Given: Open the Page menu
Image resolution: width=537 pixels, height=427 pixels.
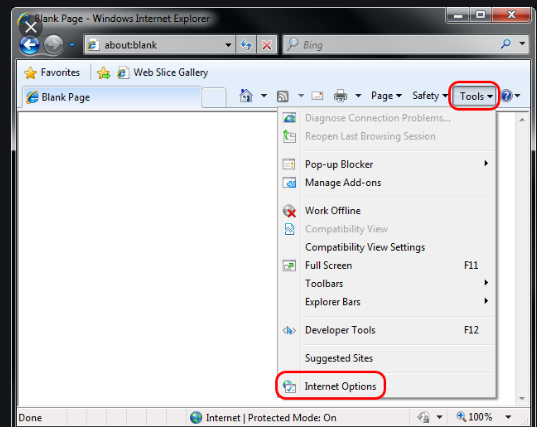Looking at the screenshot, I should (386, 96).
